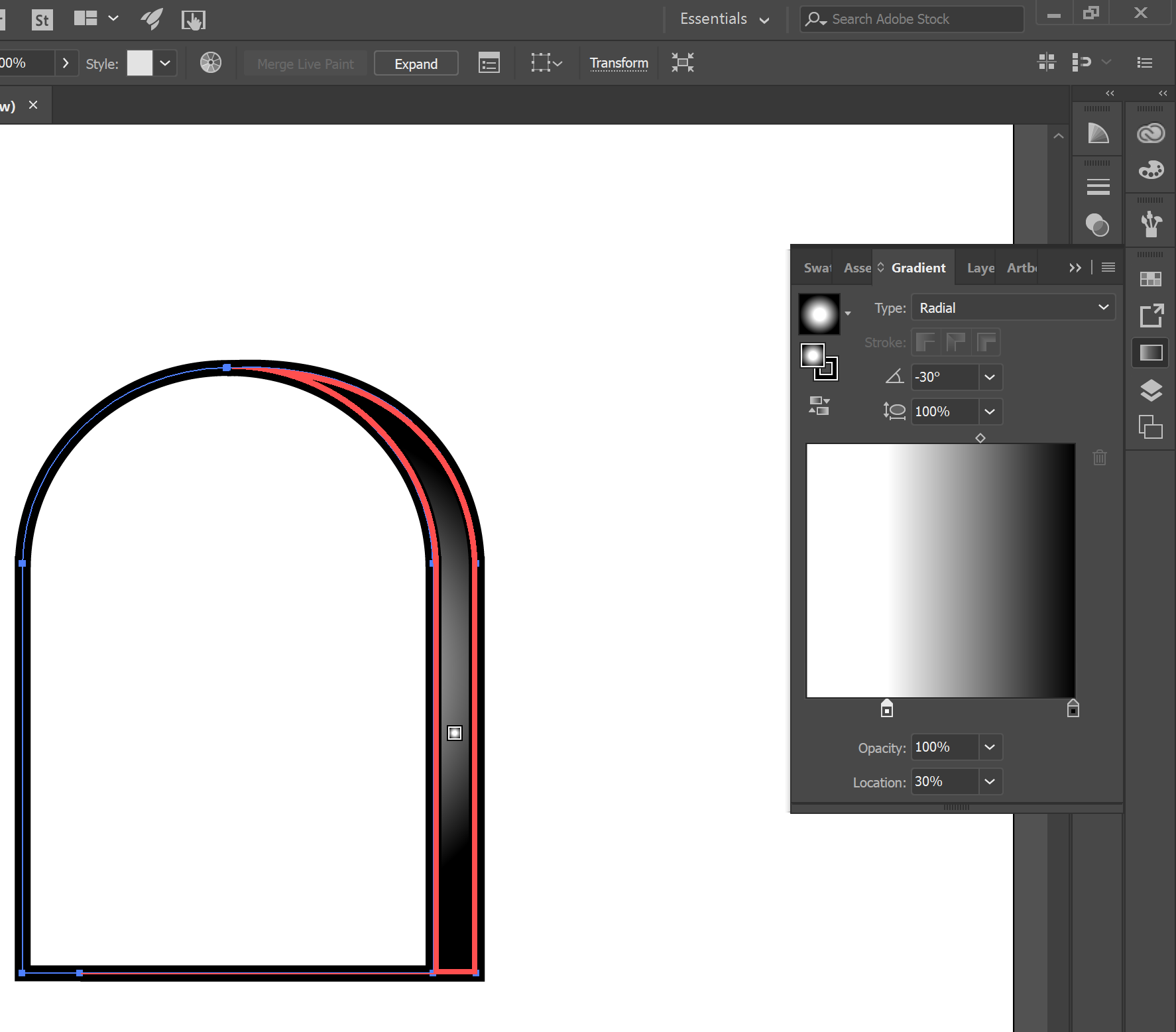Toggle the fill and stroke selector box
1176x1032 pixels.
(819, 362)
